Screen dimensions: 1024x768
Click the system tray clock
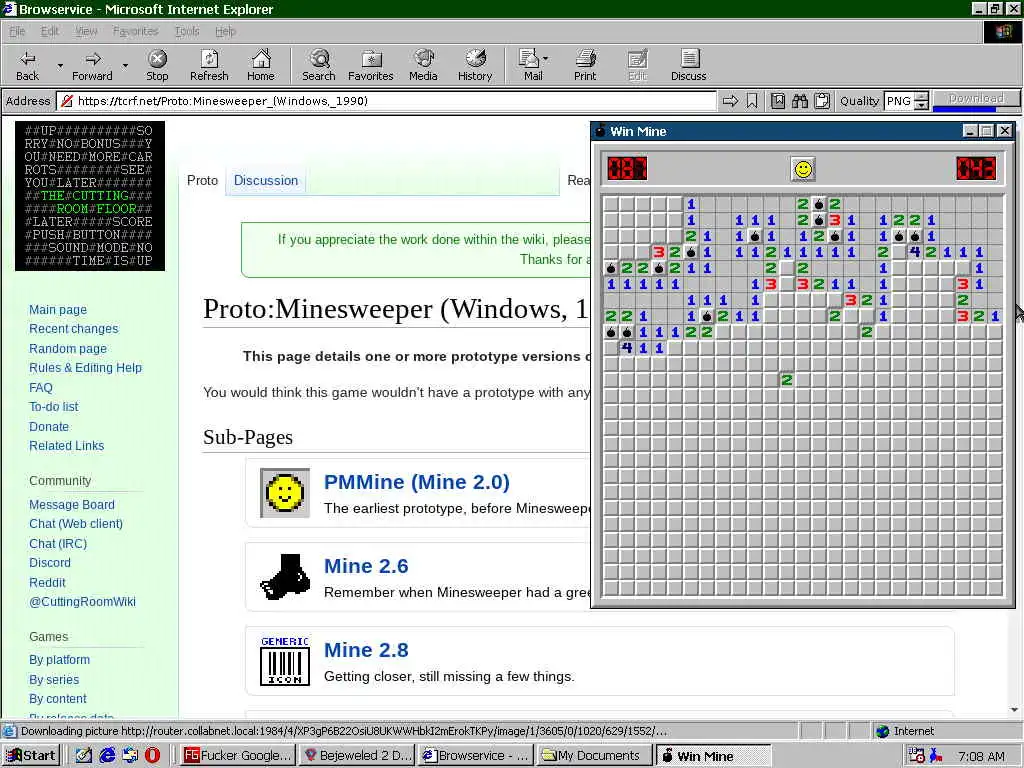pyautogui.click(x=981, y=756)
